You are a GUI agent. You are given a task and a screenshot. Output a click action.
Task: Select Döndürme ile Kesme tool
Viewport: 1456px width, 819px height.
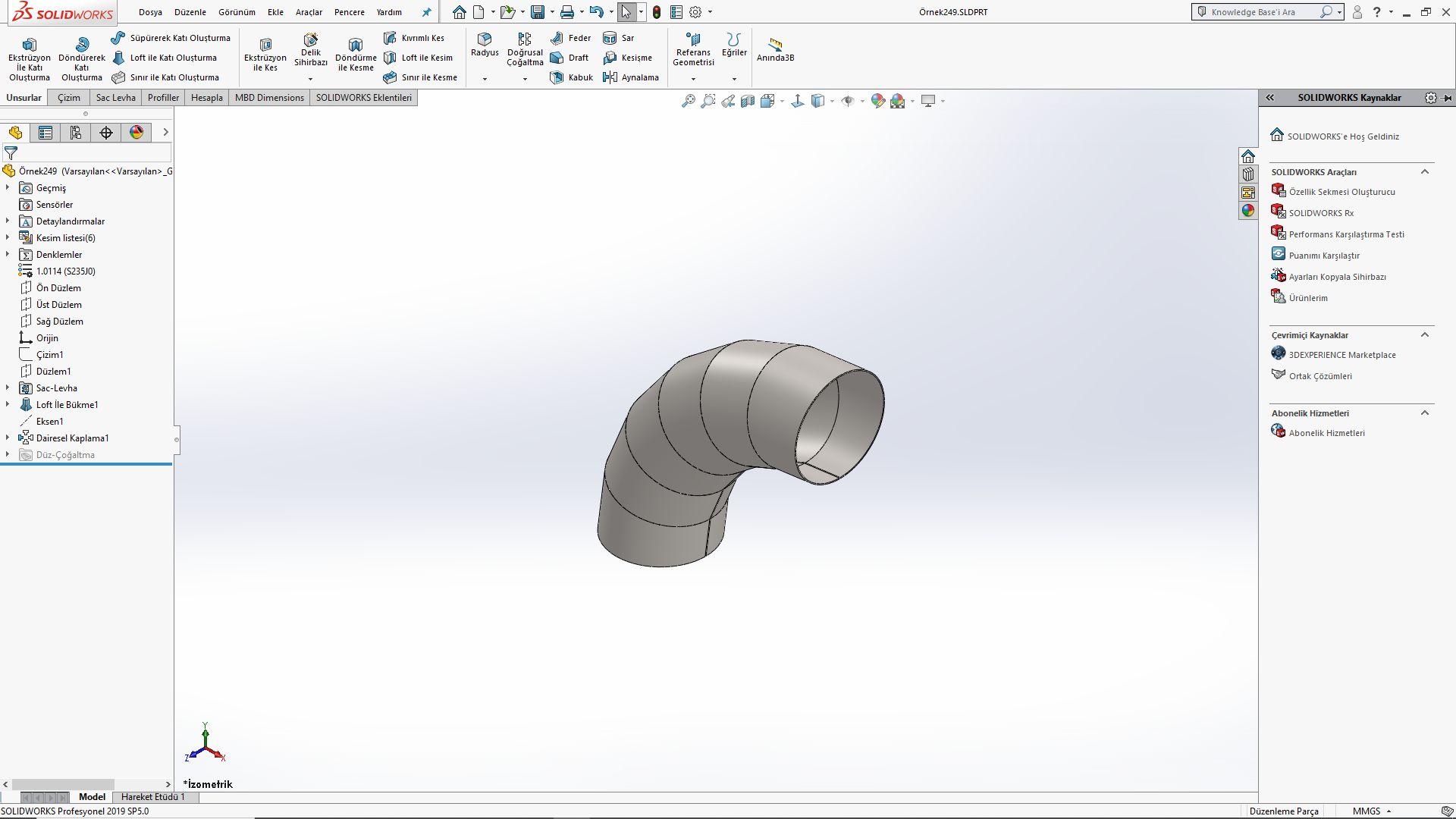click(x=356, y=55)
